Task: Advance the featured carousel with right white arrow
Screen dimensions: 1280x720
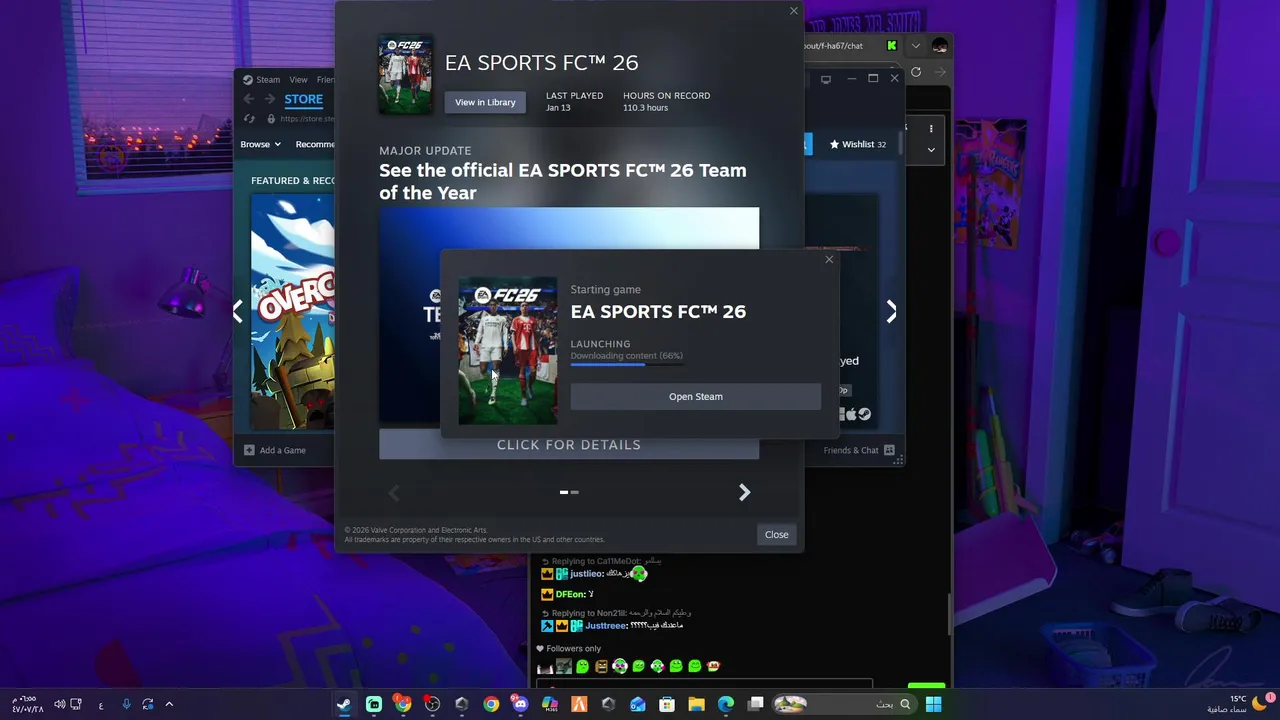Action: point(891,312)
